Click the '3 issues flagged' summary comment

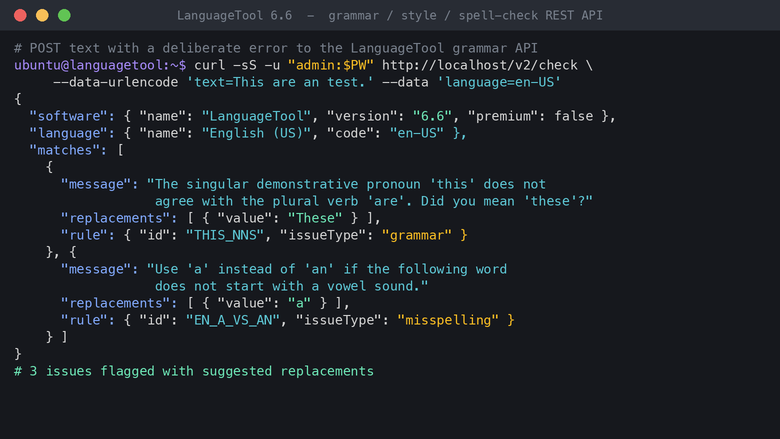[x=194, y=371]
